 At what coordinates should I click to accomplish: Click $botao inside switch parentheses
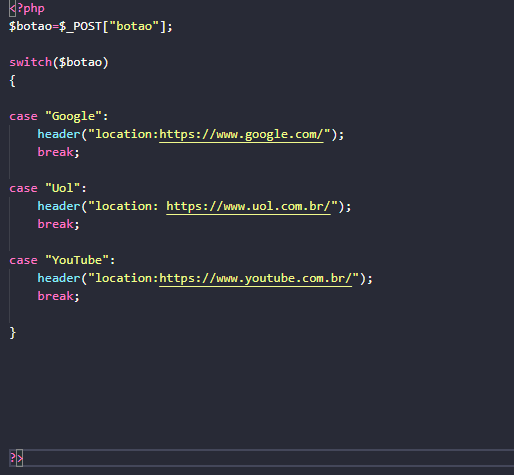click(80, 62)
